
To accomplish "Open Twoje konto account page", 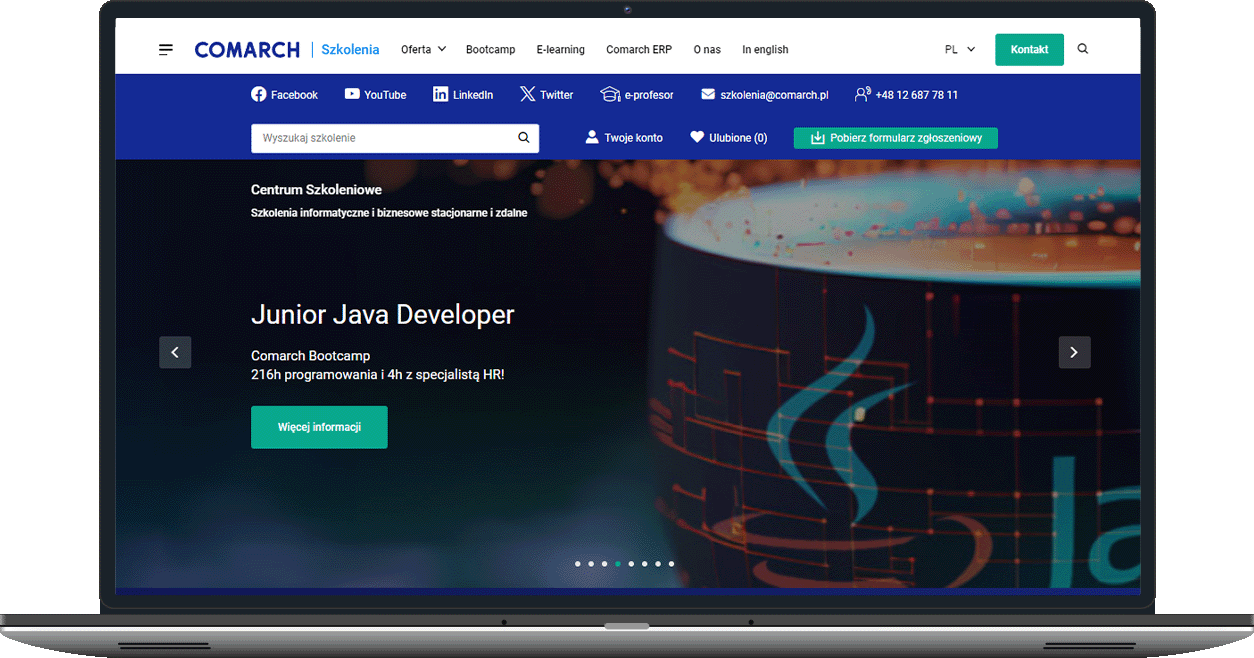I will (624, 138).
